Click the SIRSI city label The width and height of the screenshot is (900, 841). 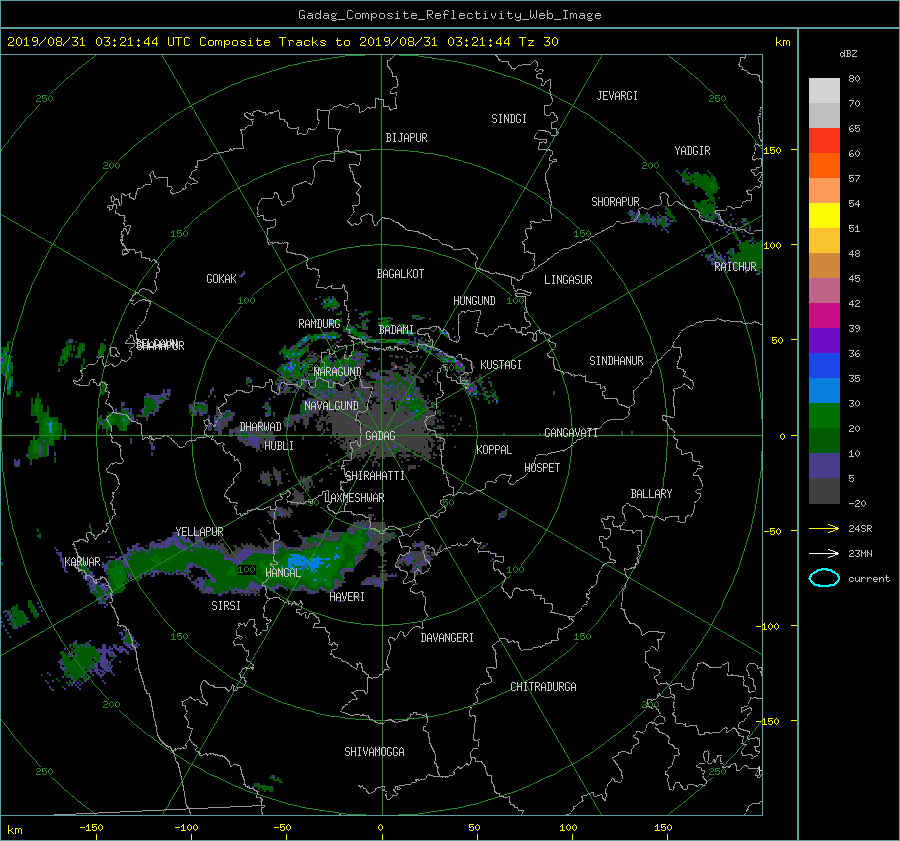[x=226, y=606]
